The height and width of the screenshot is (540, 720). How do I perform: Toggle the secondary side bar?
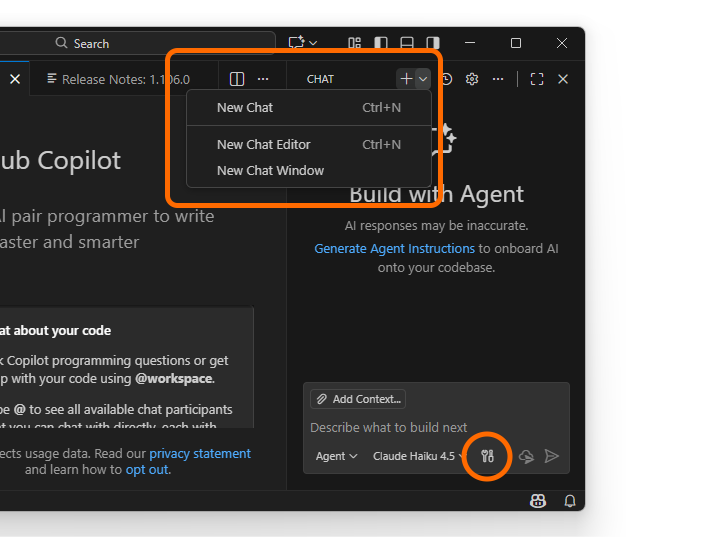pyautogui.click(x=433, y=43)
